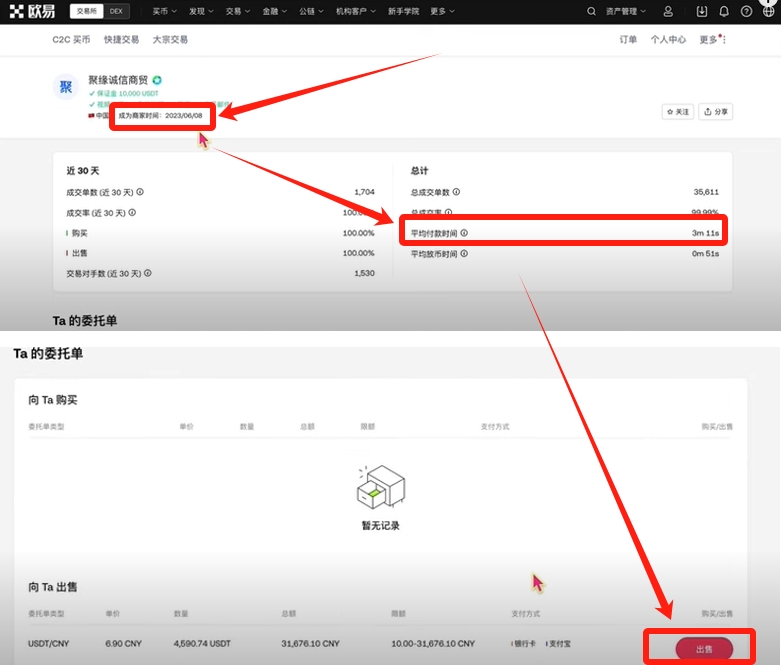Expand the 发现 dropdown menu
Screen dimensions: 781x665
tap(201, 11)
